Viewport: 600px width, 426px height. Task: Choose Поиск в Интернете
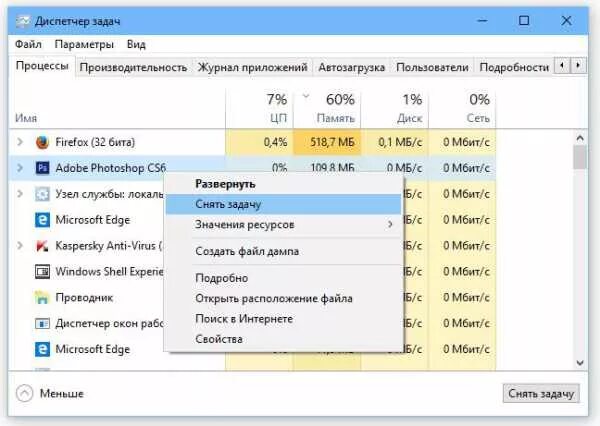[283, 319]
